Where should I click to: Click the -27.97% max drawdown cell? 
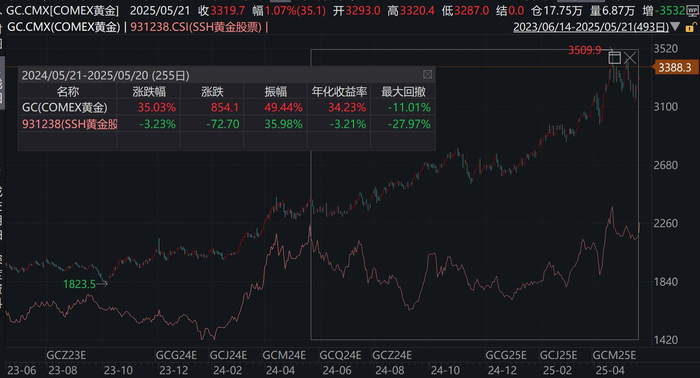click(x=409, y=124)
